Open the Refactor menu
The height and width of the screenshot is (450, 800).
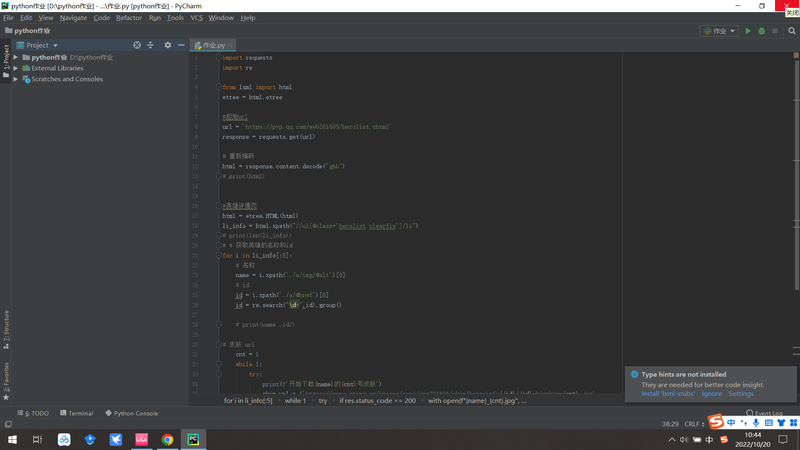coord(129,18)
